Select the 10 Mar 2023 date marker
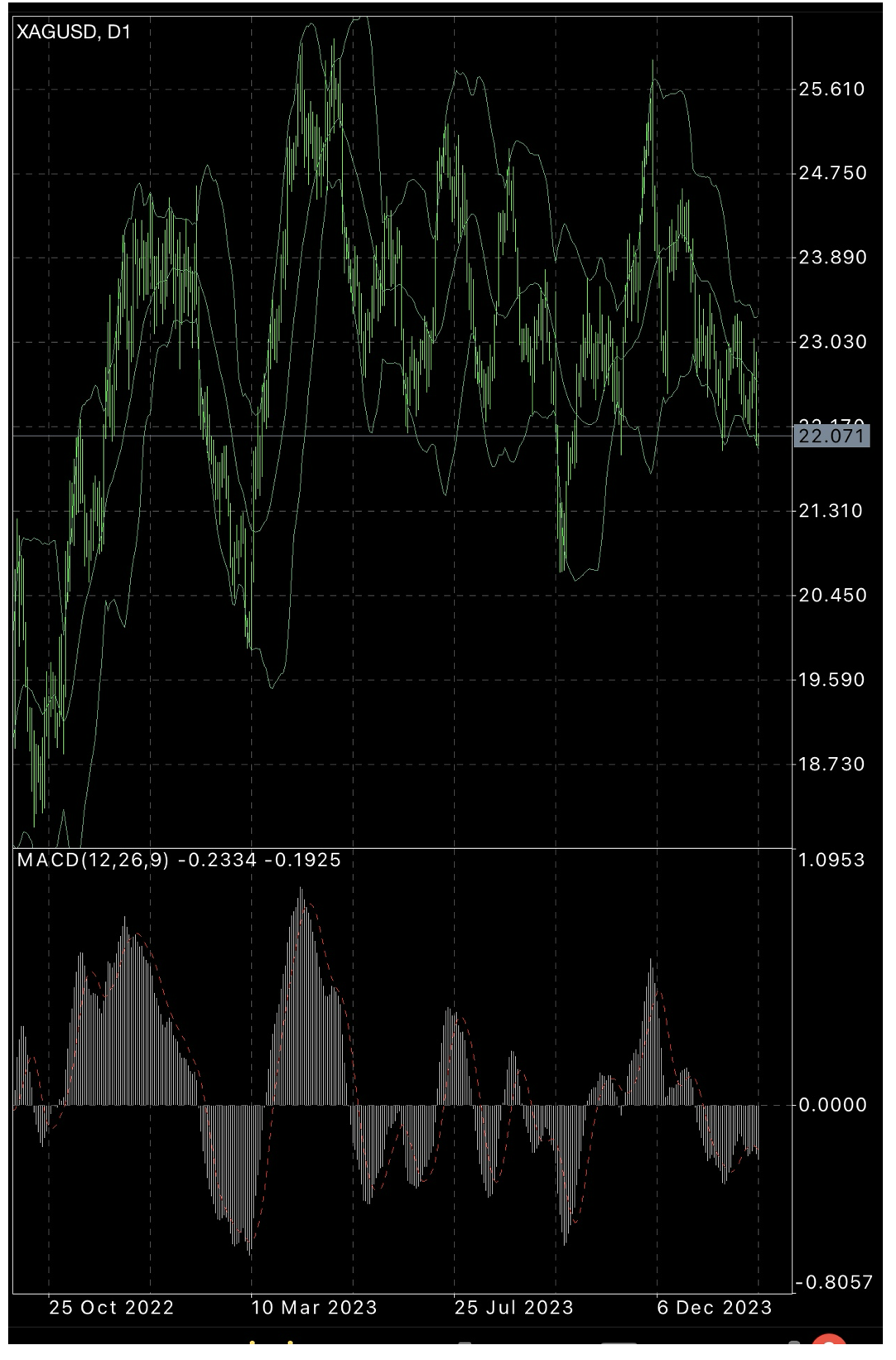The width and height of the screenshot is (896, 1360). tap(314, 1308)
